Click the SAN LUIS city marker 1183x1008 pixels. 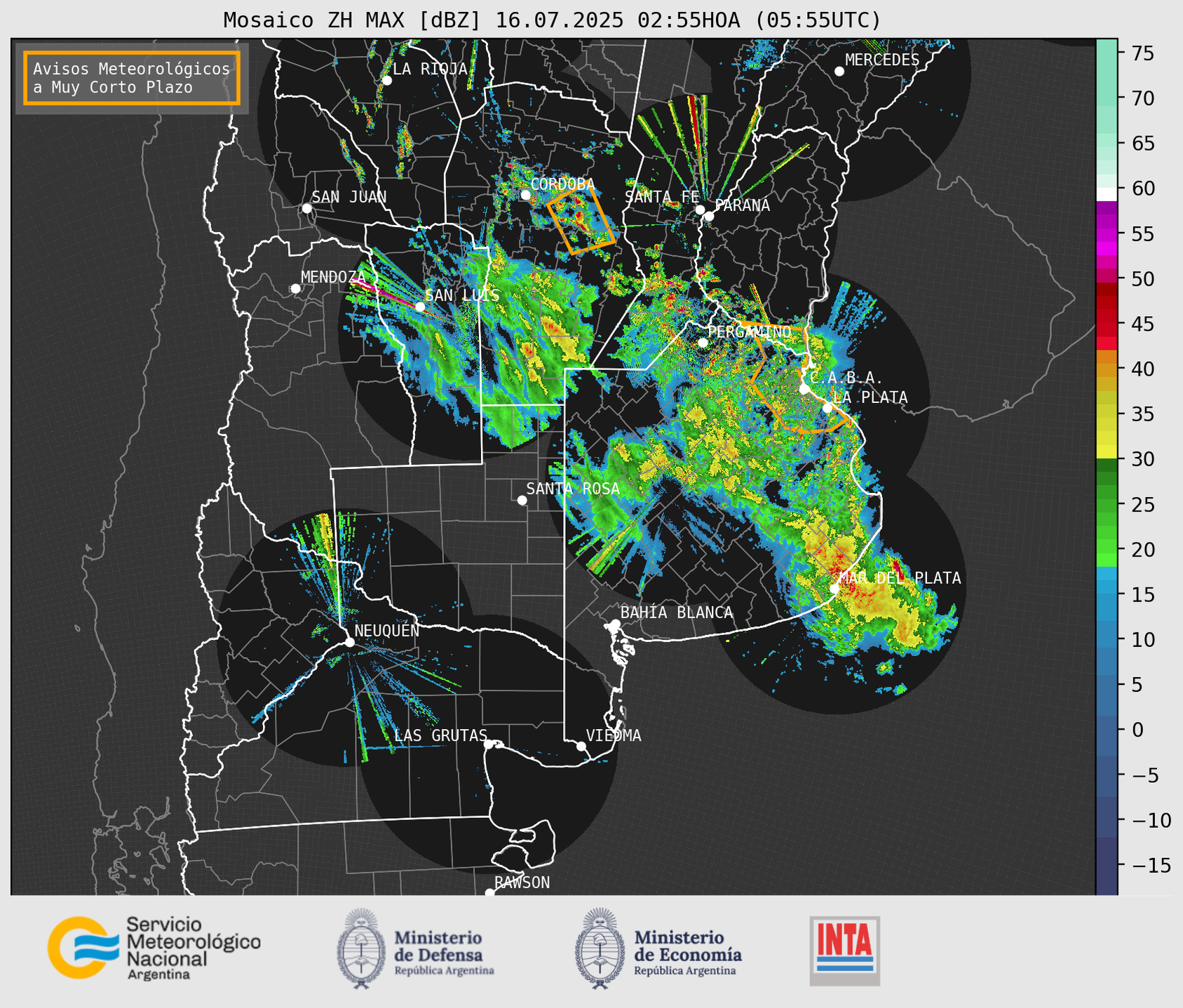point(419,307)
